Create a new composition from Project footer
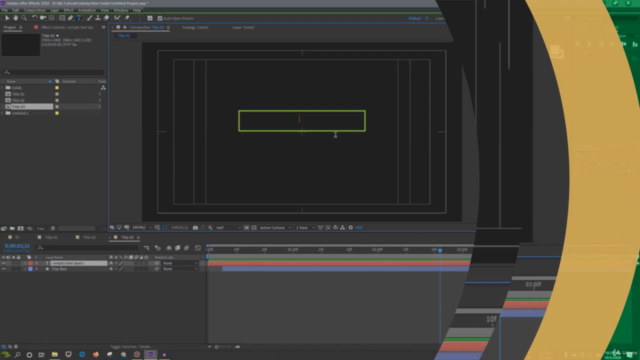 pyautogui.click(x=20, y=229)
